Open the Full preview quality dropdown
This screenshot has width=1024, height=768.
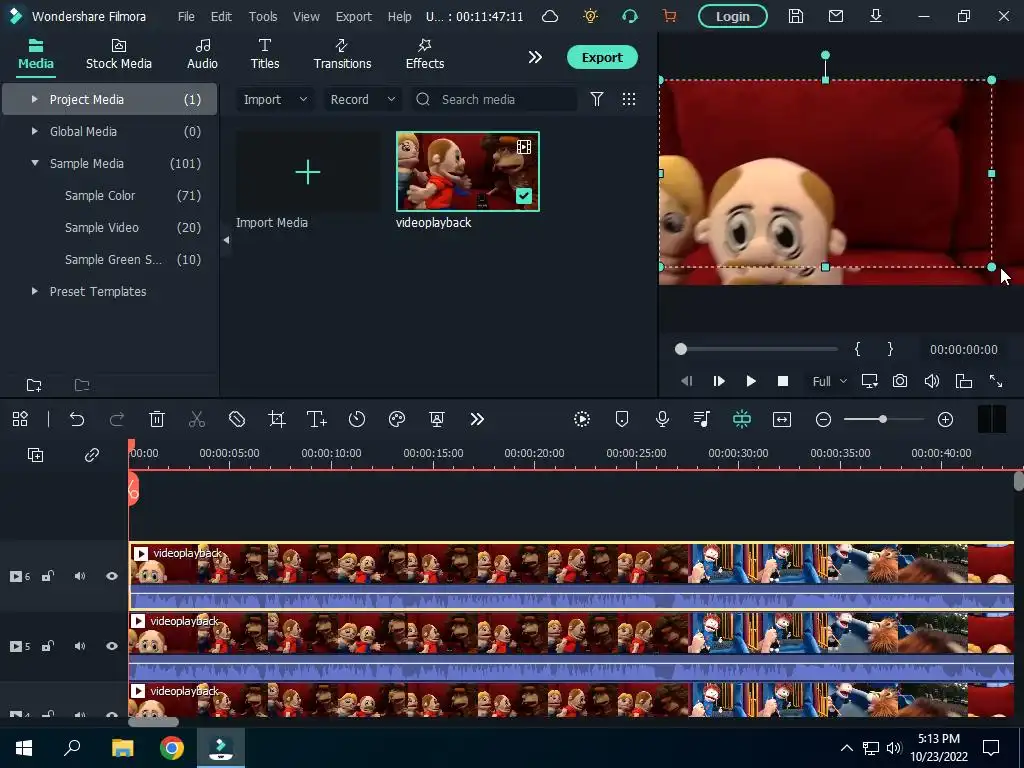tap(829, 381)
